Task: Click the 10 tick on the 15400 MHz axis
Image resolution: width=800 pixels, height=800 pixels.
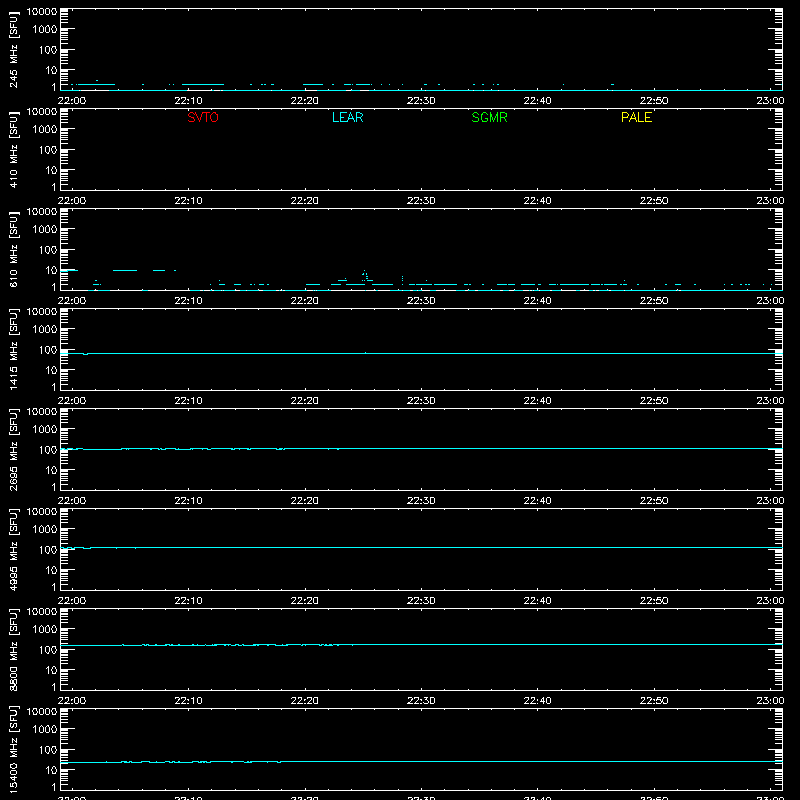Action: tap(51, 770)
